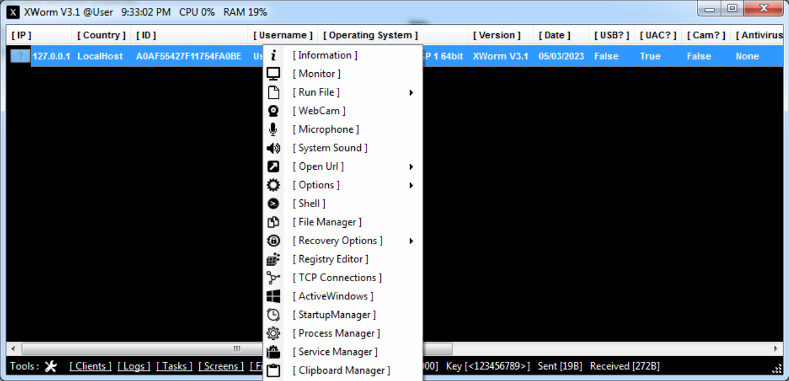
Task: Click the Service Manager icon
Action: click(x=273, y=352)
